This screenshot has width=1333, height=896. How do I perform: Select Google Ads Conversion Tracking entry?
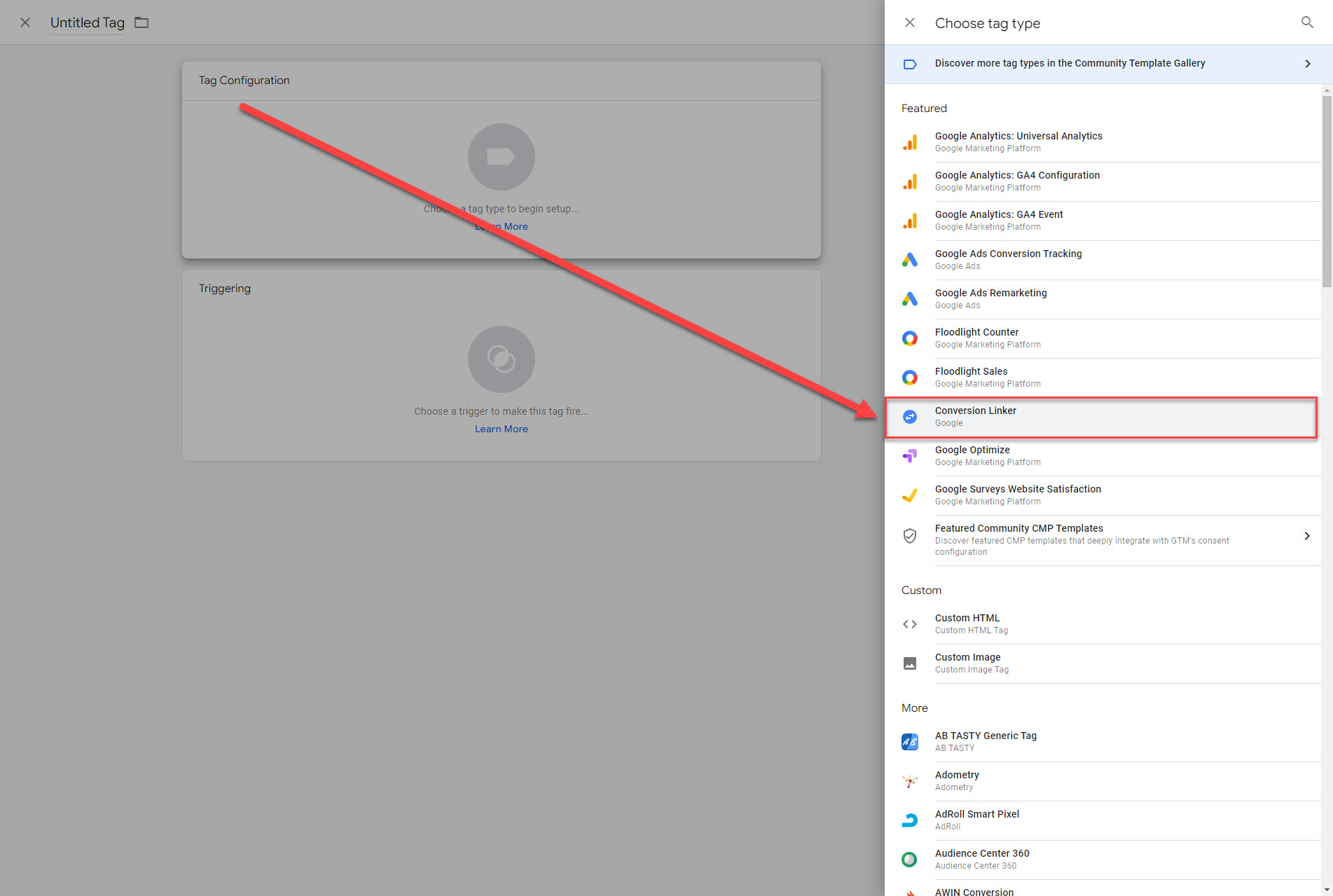point(1008,254)
